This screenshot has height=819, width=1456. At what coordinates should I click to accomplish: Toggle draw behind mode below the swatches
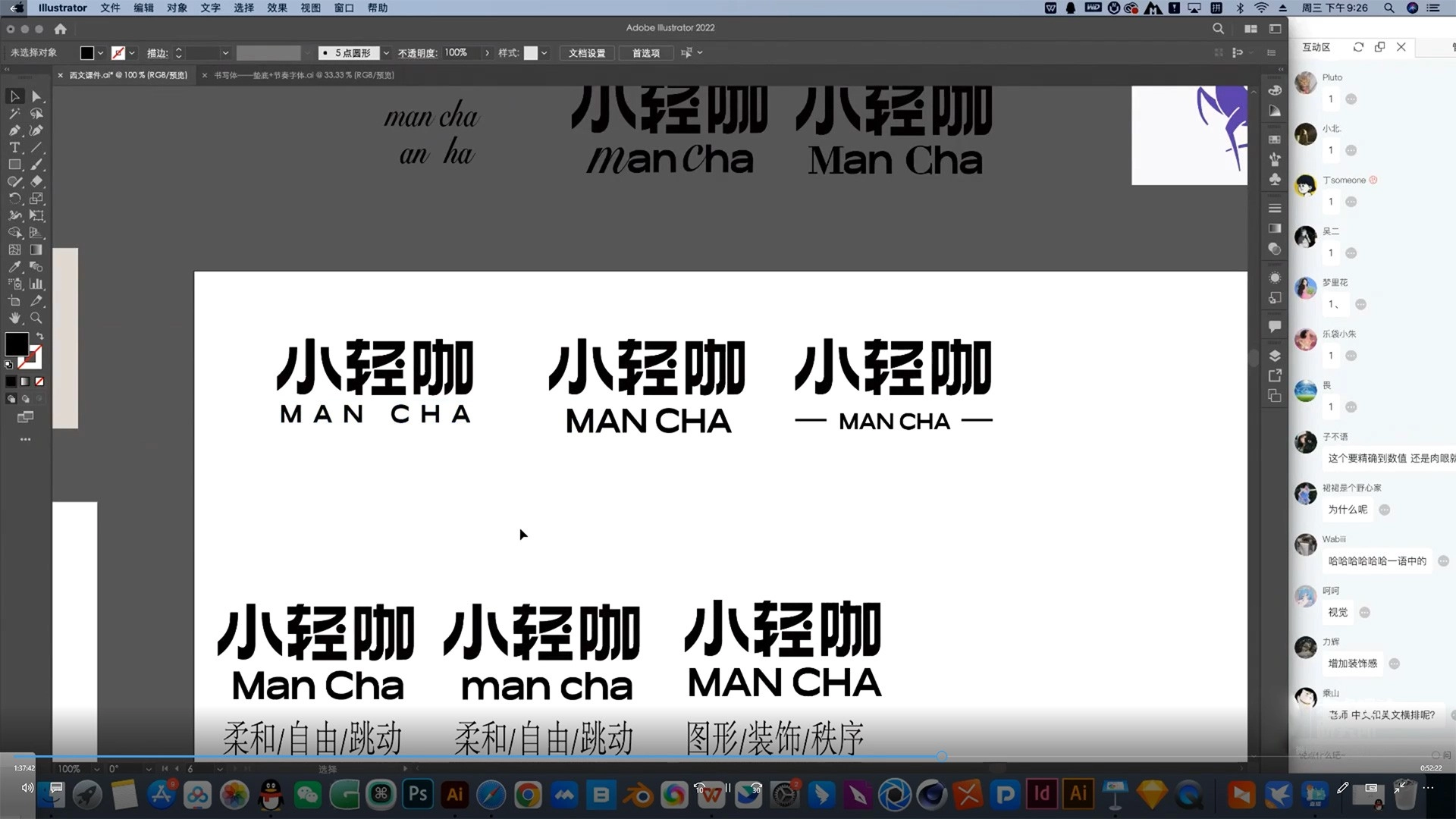pos(24,399)
